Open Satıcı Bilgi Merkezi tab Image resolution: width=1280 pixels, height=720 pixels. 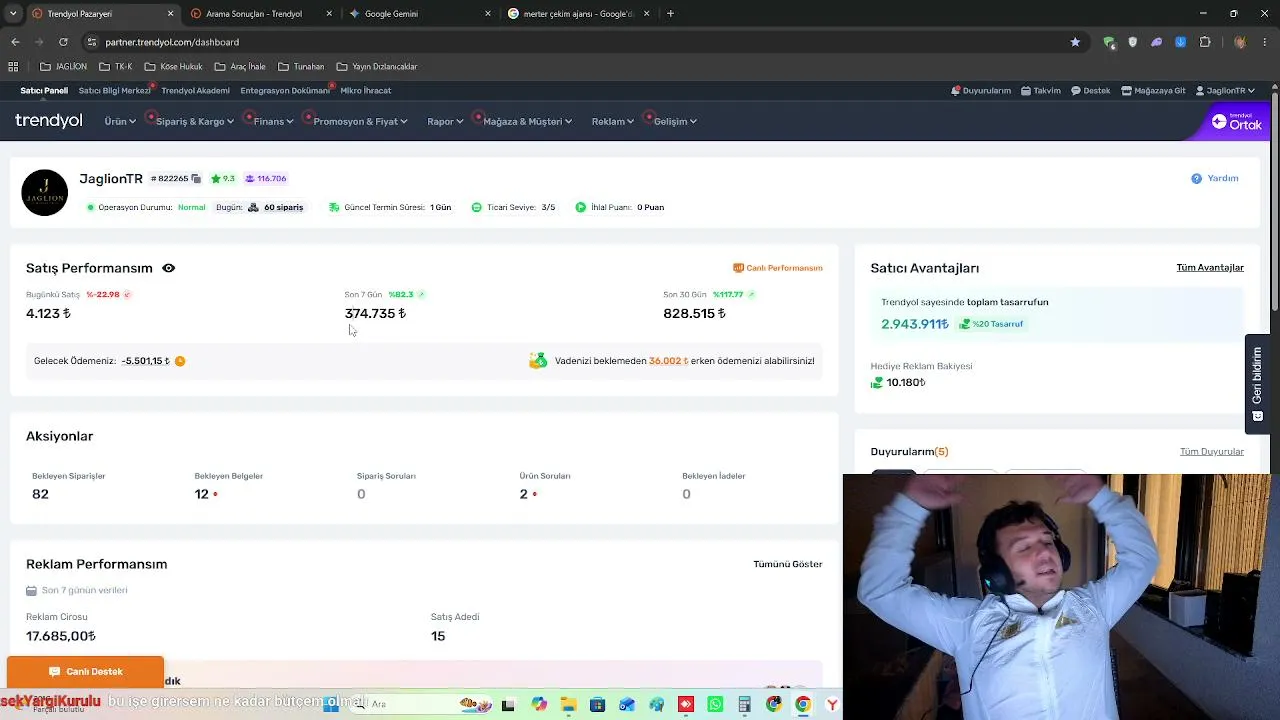[114, 91]
